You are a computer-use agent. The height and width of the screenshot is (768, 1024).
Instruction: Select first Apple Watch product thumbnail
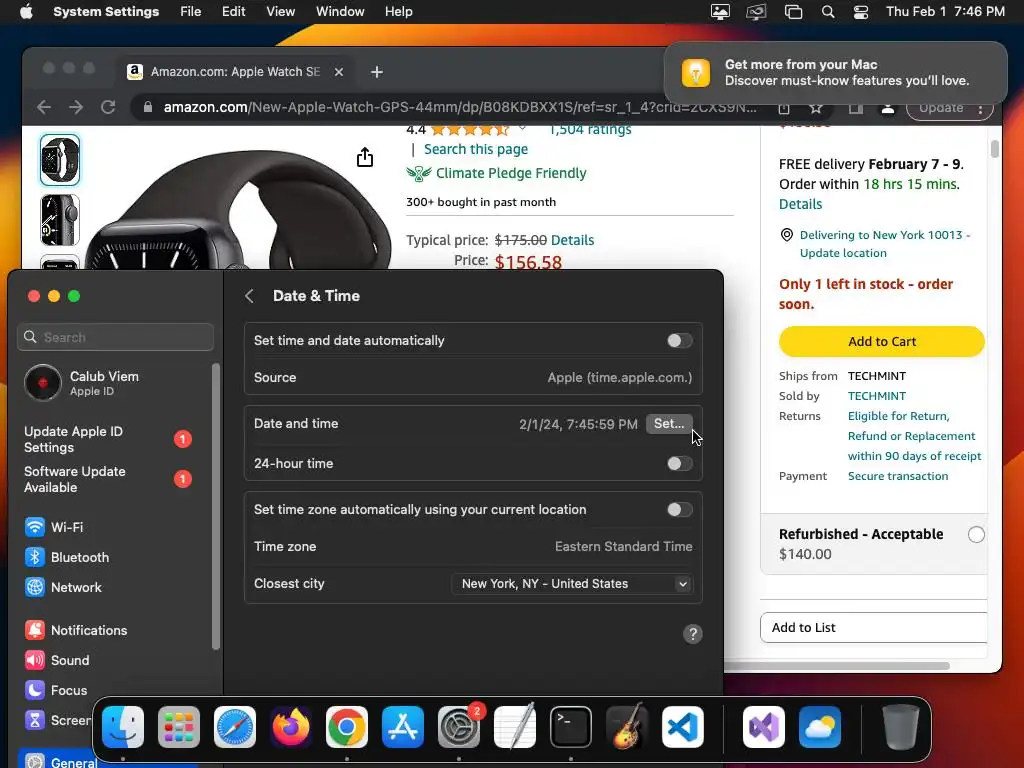pos(60,160)
